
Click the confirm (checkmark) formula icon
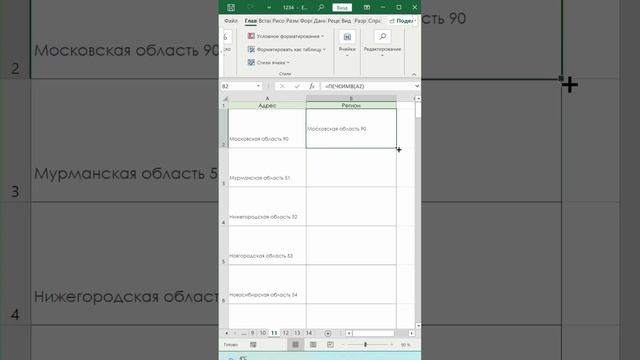pyautogui.click(x=297, y=86)
